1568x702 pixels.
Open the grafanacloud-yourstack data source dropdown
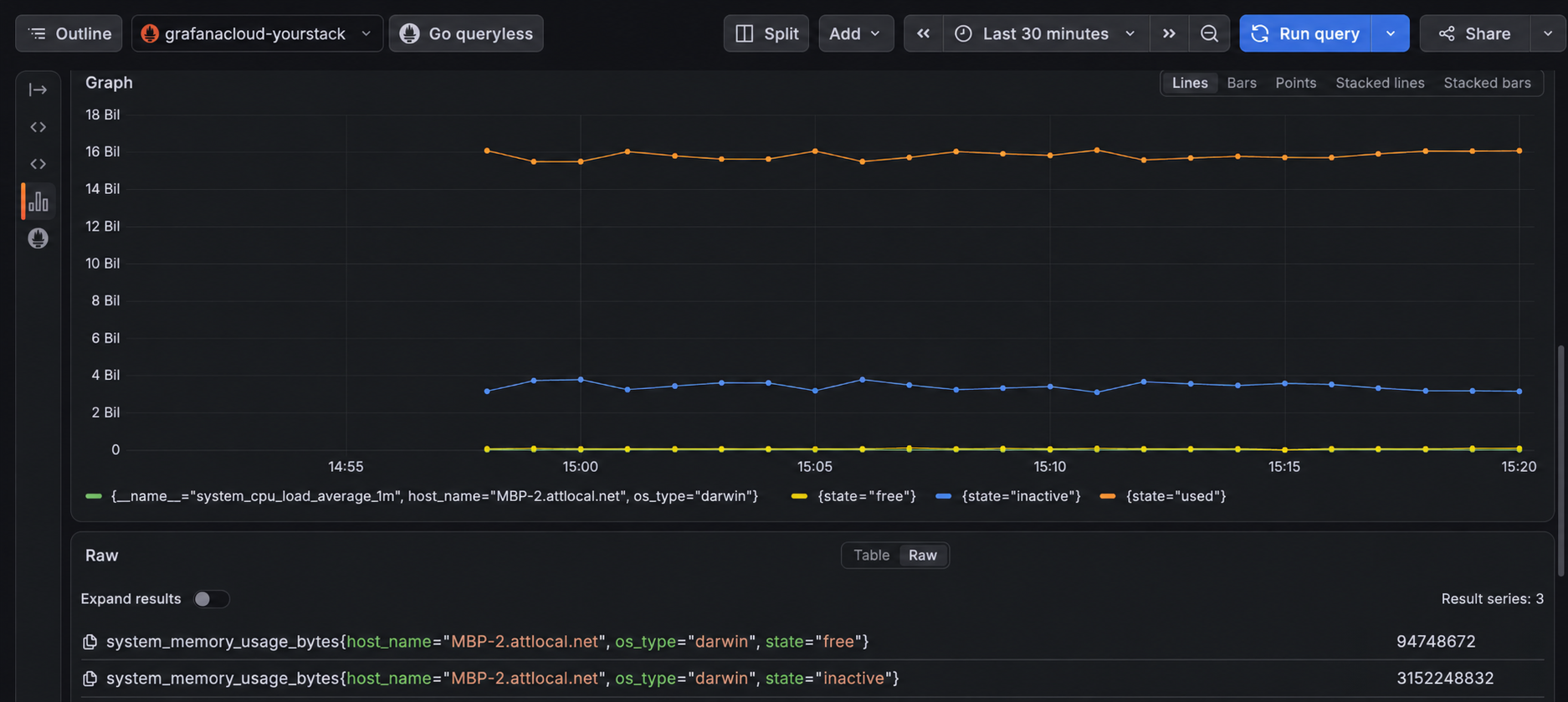pos(257,33)
